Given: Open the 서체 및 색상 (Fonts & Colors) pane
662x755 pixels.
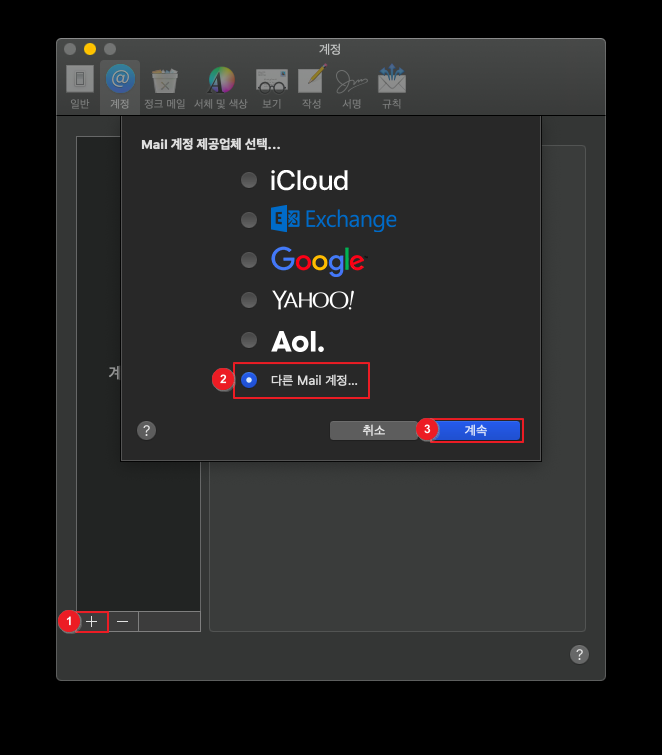Looking at the screenshot, I should tap(221, 87).
